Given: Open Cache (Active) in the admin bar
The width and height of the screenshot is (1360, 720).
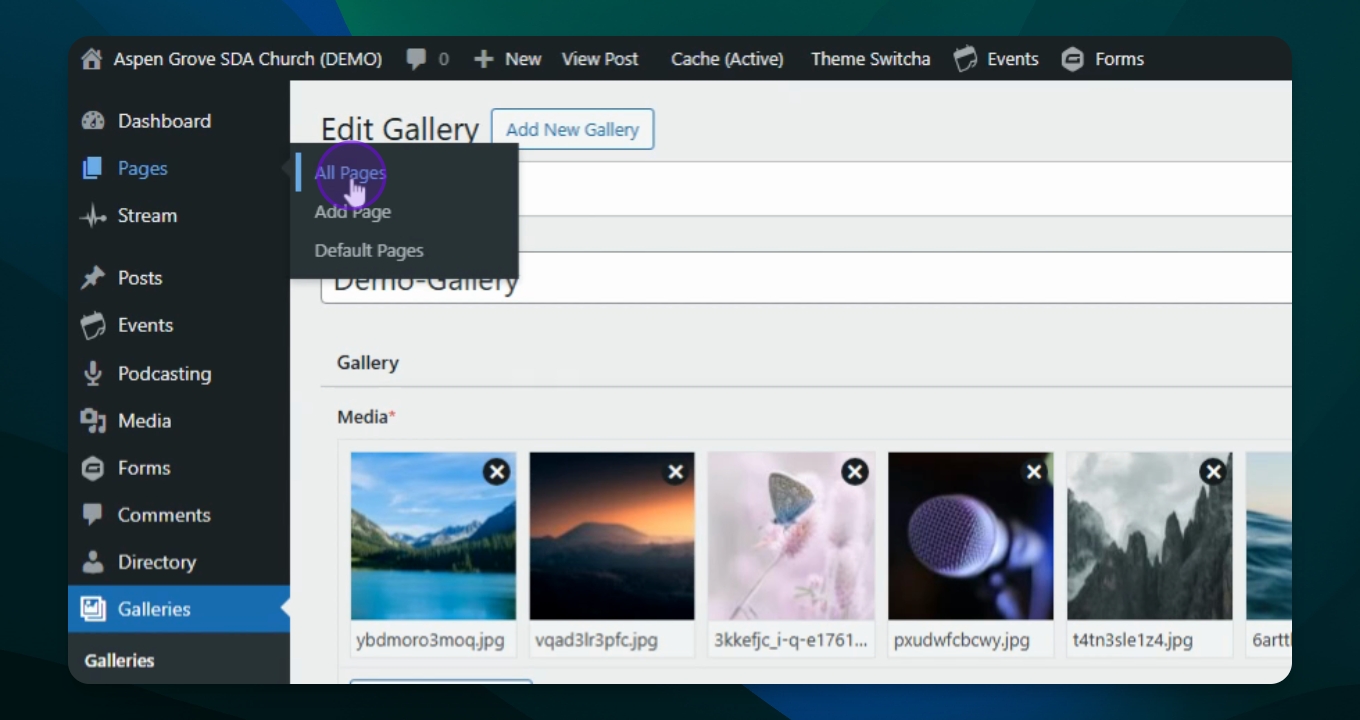Looking at the screenshot, I should click(x=727, y=59).
